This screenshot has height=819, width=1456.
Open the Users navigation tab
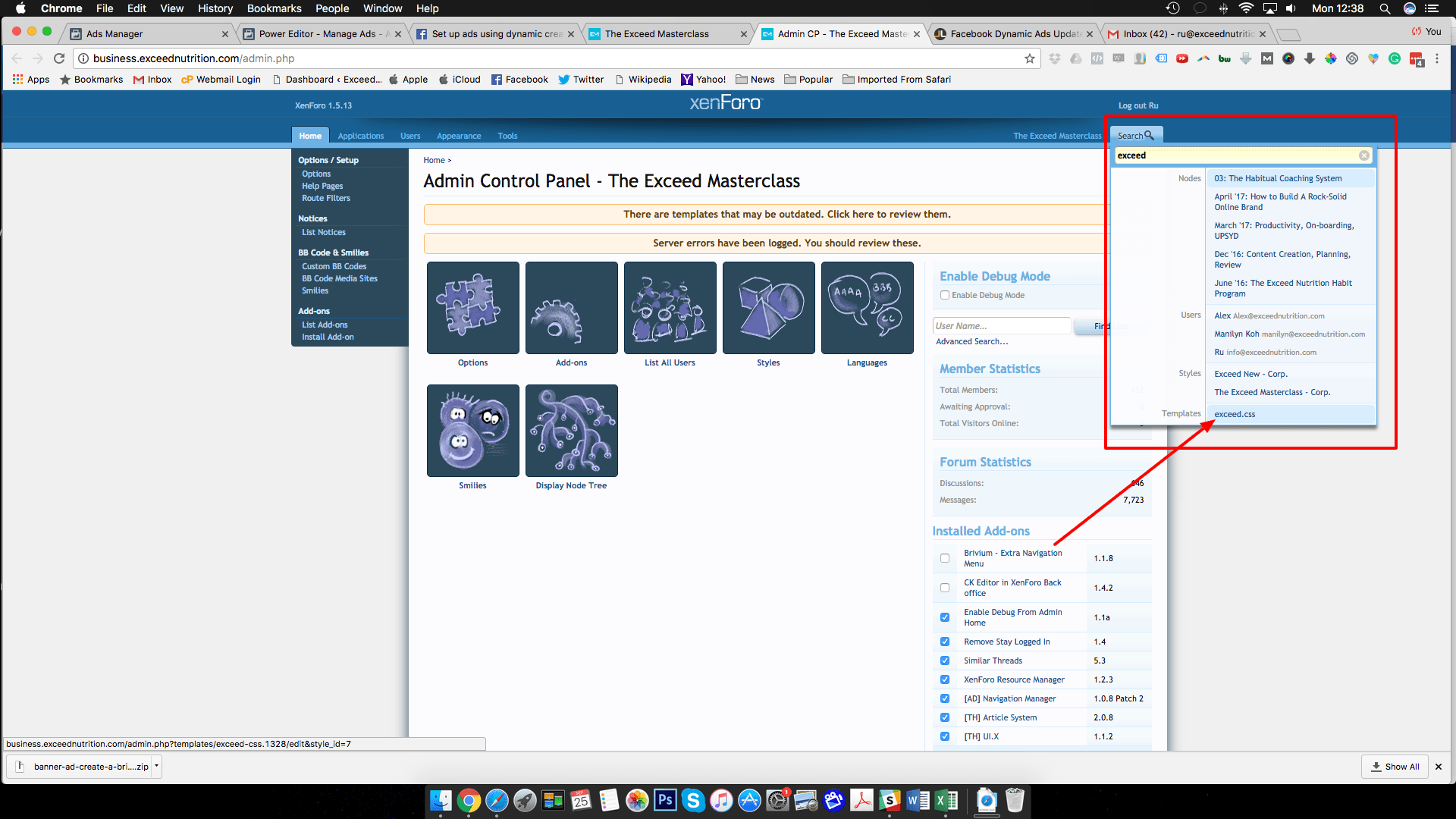[409, 136]
